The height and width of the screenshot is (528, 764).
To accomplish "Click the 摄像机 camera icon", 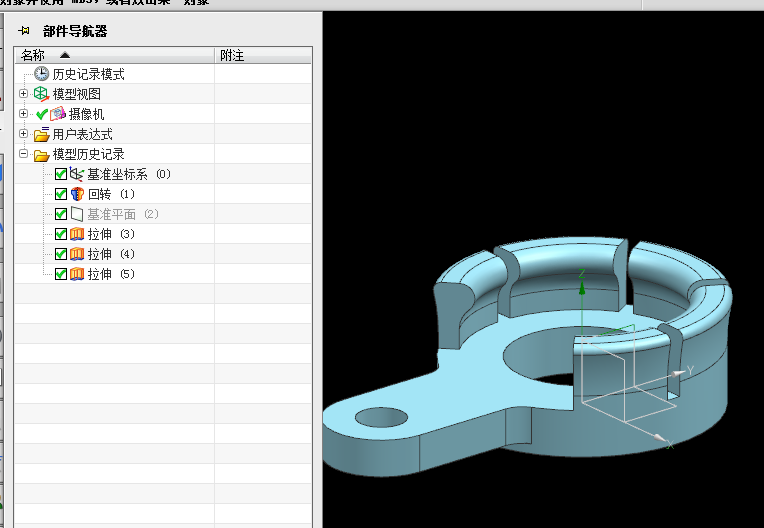I will tap(58, 114).
